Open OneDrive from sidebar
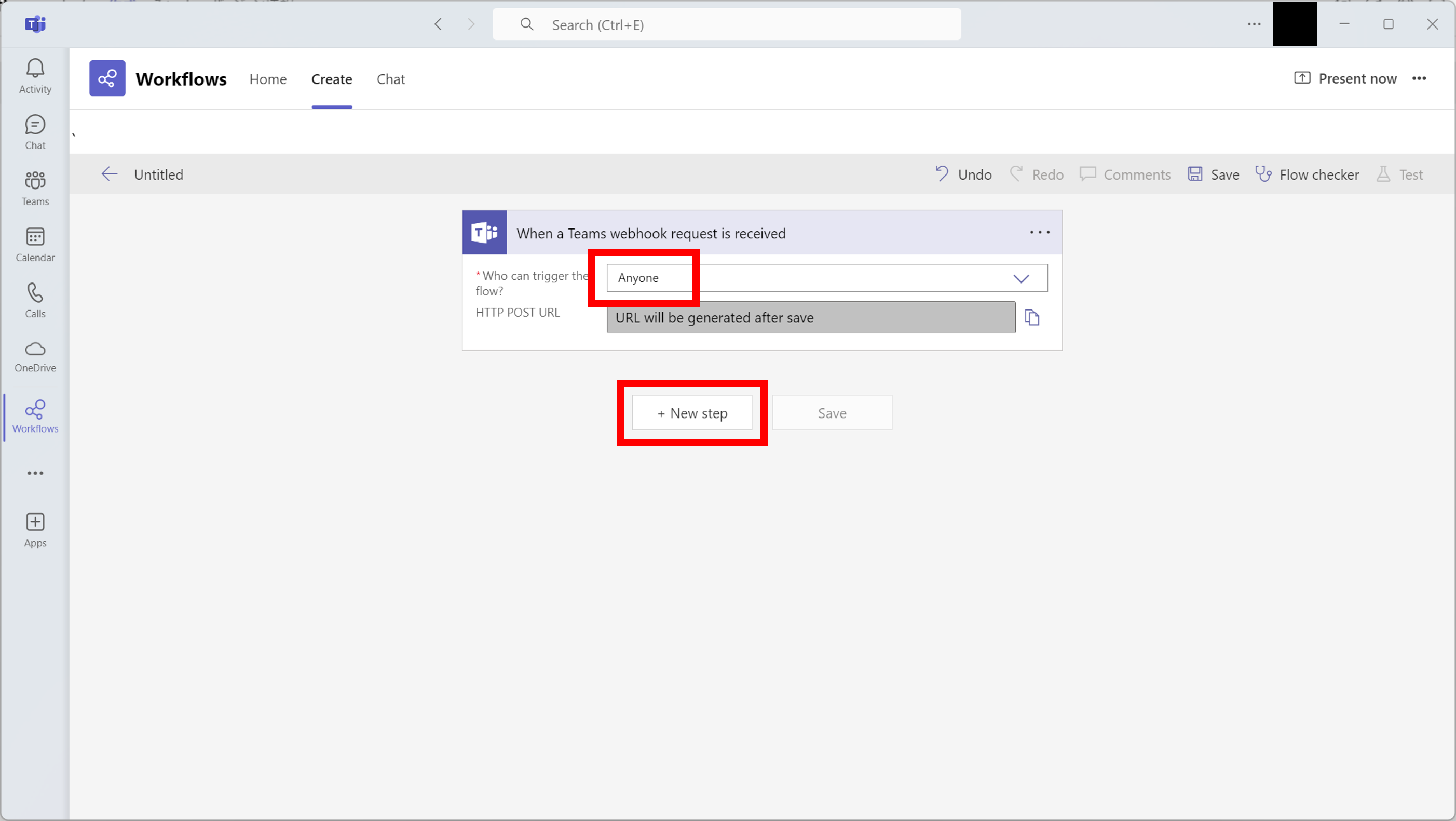The image size is (1456, 821). [x=35, y=356]
